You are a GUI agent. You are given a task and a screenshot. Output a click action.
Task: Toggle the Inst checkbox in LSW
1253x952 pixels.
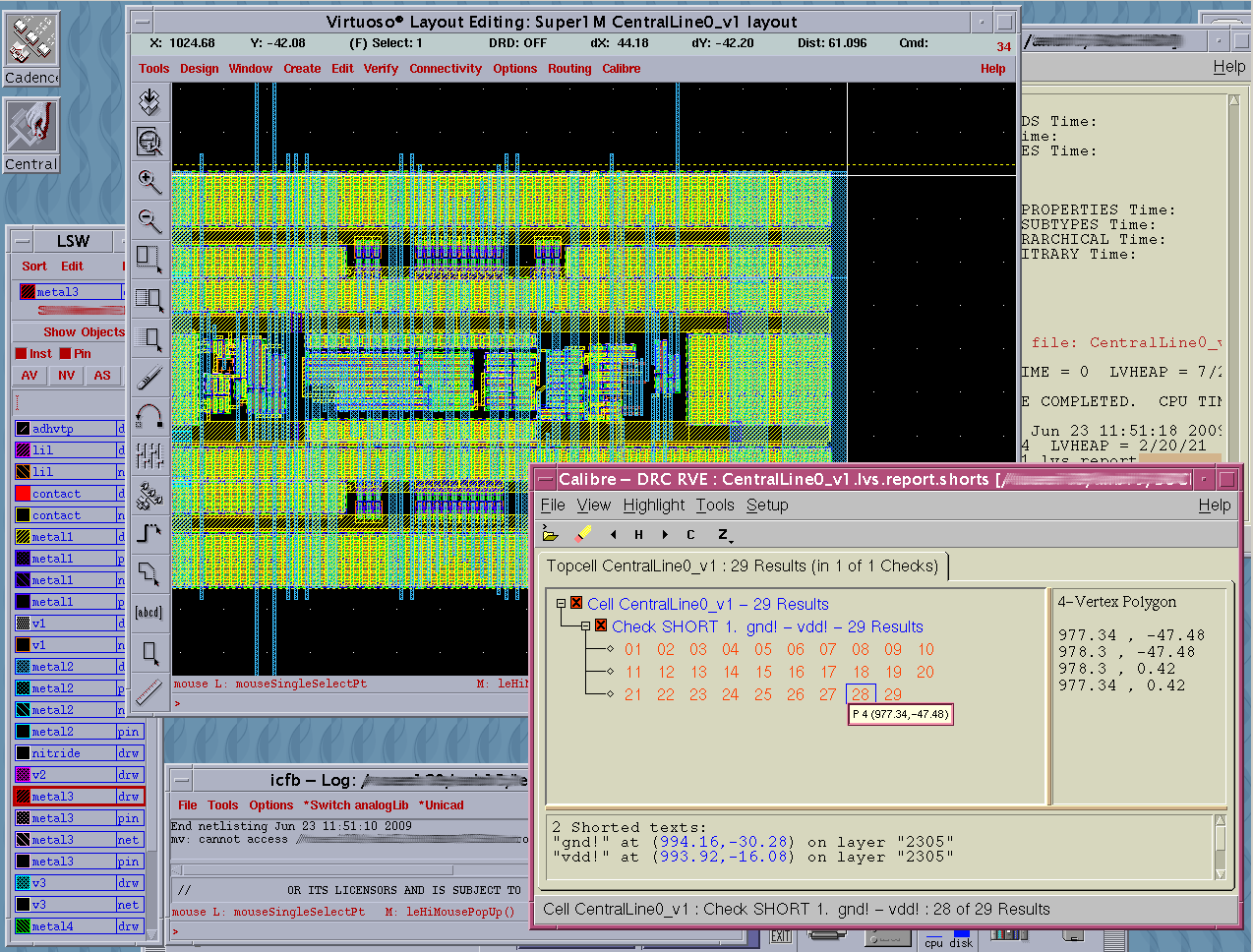[x=21, y=353]
